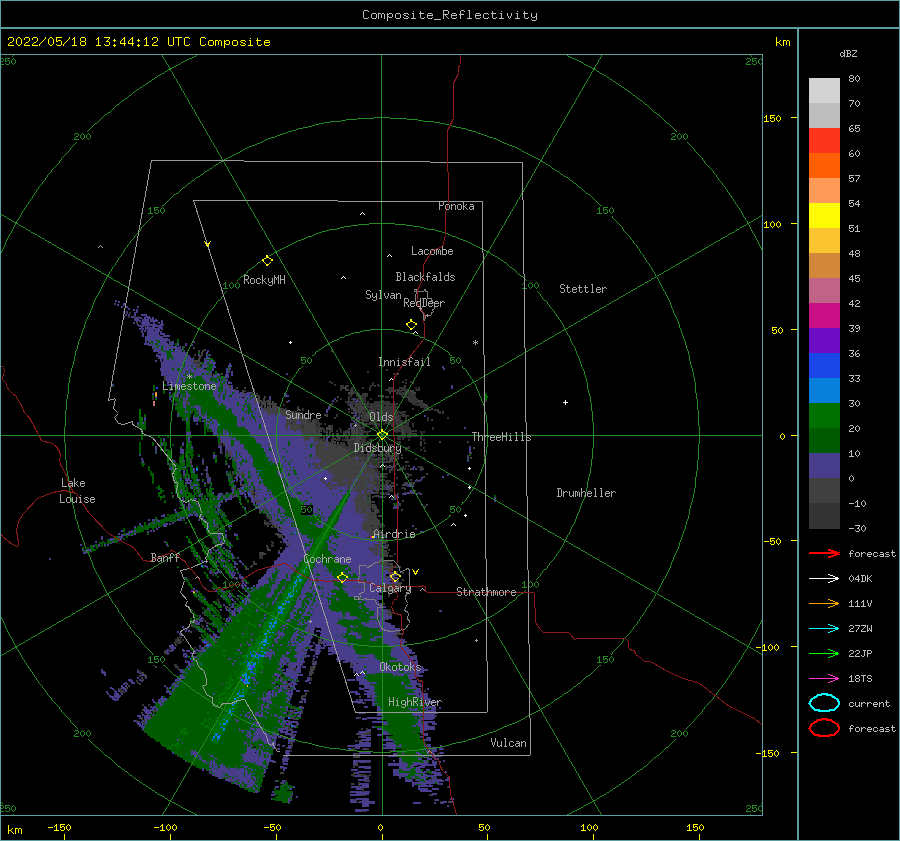Click the yellow diamond marker near Cochrane
900x841 pixels.
tap(342, 577)
